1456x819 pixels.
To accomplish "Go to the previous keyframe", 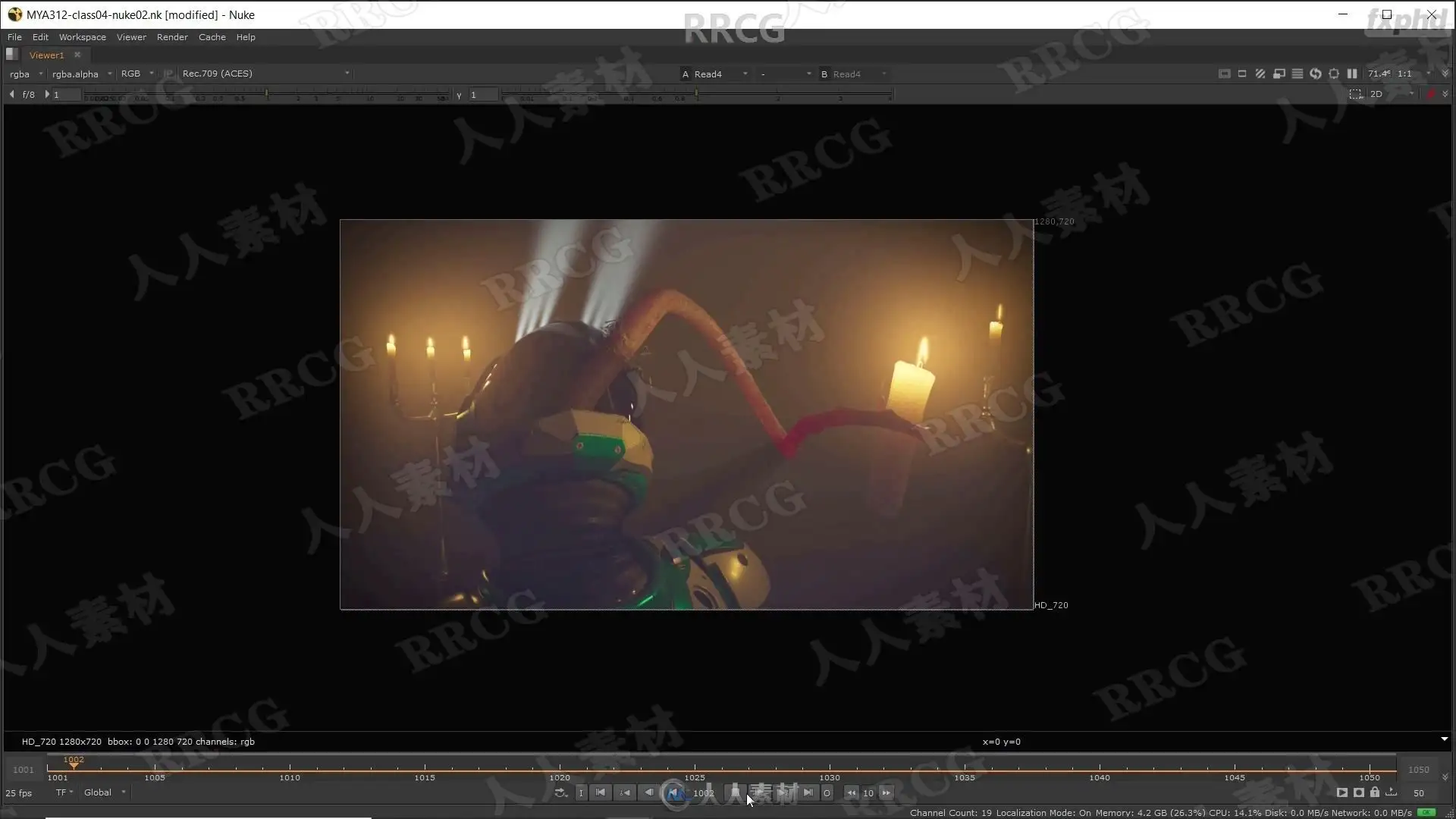I will click(x=625, y=792).
